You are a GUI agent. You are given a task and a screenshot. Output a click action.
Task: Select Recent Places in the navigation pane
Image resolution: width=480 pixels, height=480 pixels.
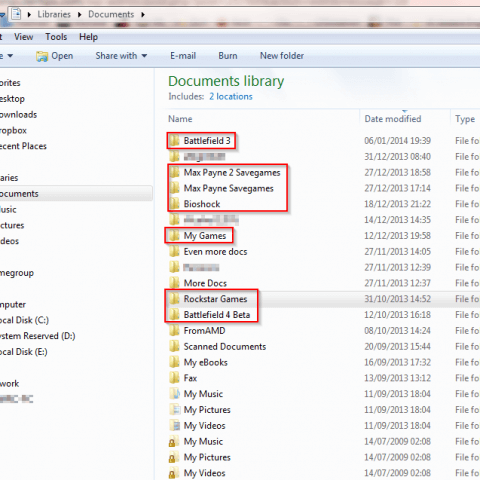23,146
